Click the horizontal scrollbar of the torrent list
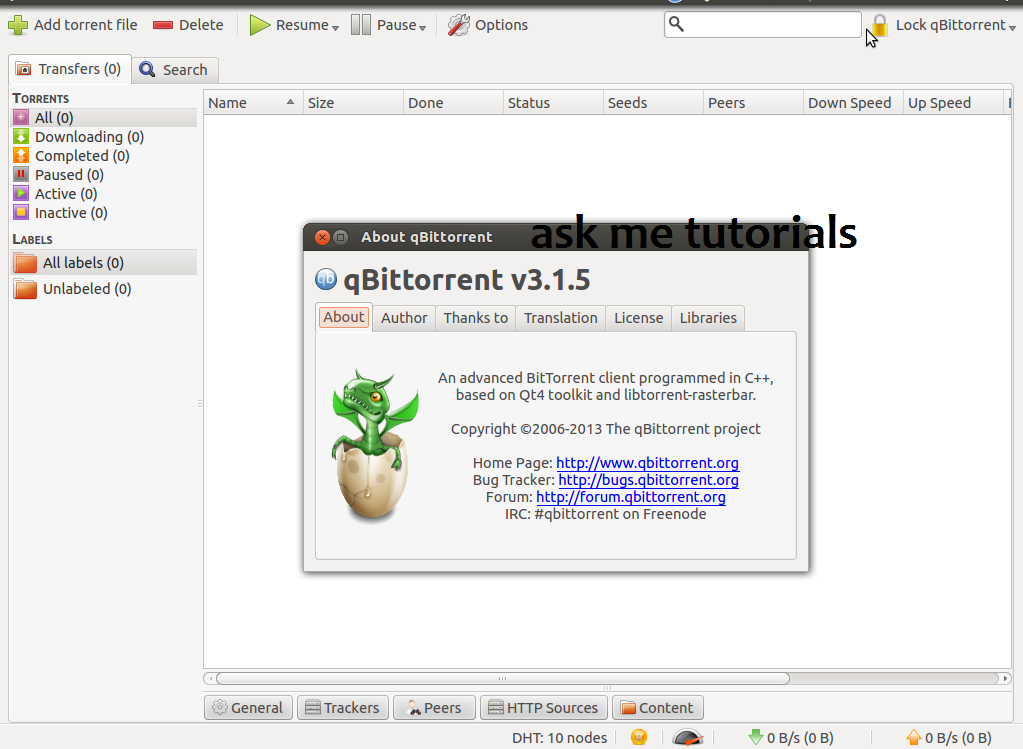The width and height of the screenshot is (1023, 749). click(x=502, y=679)
